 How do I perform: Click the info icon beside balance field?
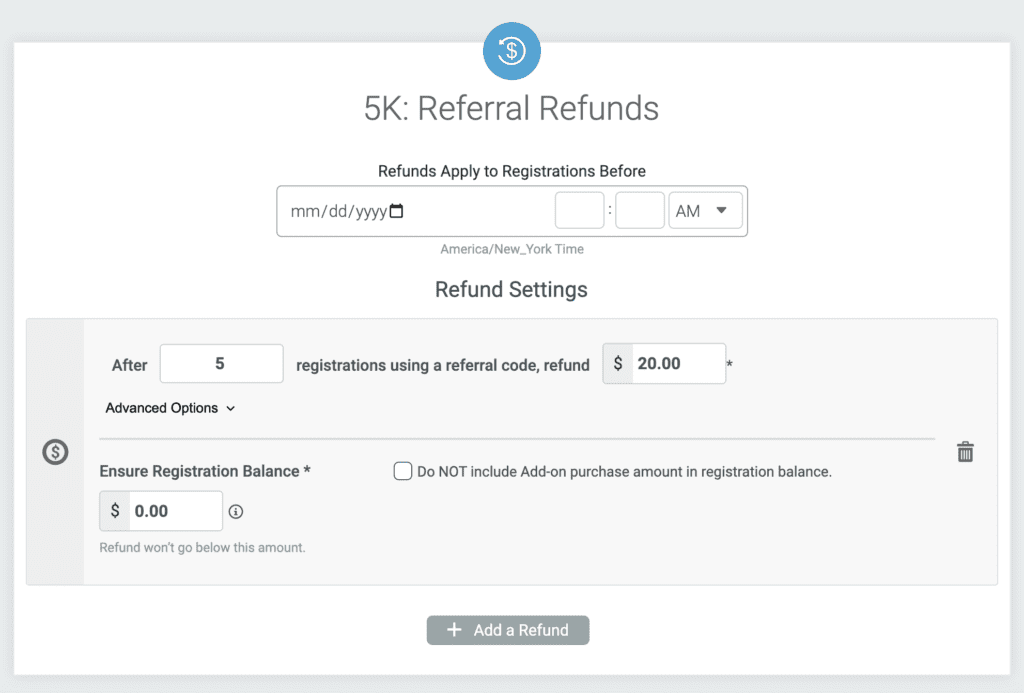pos(236,511)
